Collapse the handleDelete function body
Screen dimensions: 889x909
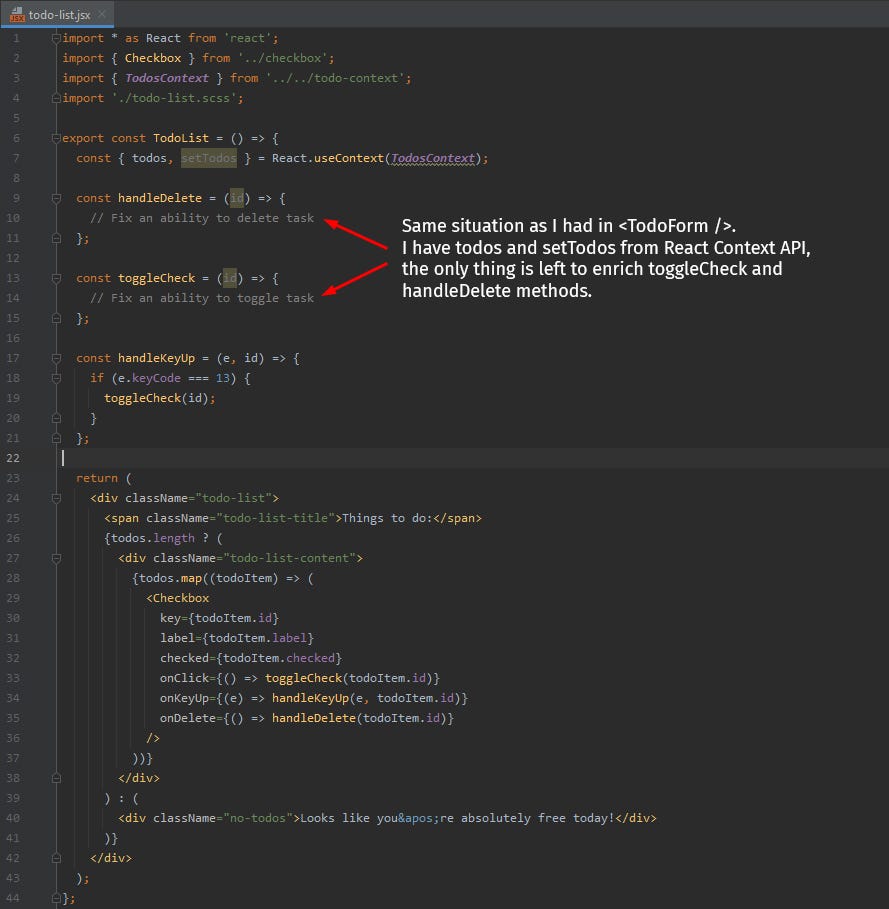coord(56,197)
